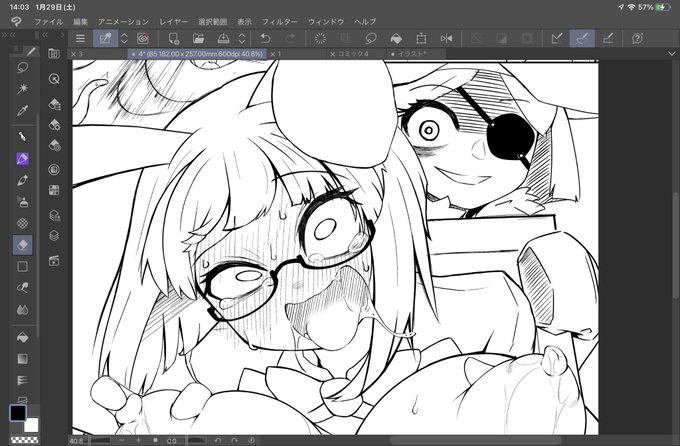This screenshot has width=680, height=446.
Task: Expand the up-down arrows next to Save icon
Action: pyautogui.click(x=242, y=39)
